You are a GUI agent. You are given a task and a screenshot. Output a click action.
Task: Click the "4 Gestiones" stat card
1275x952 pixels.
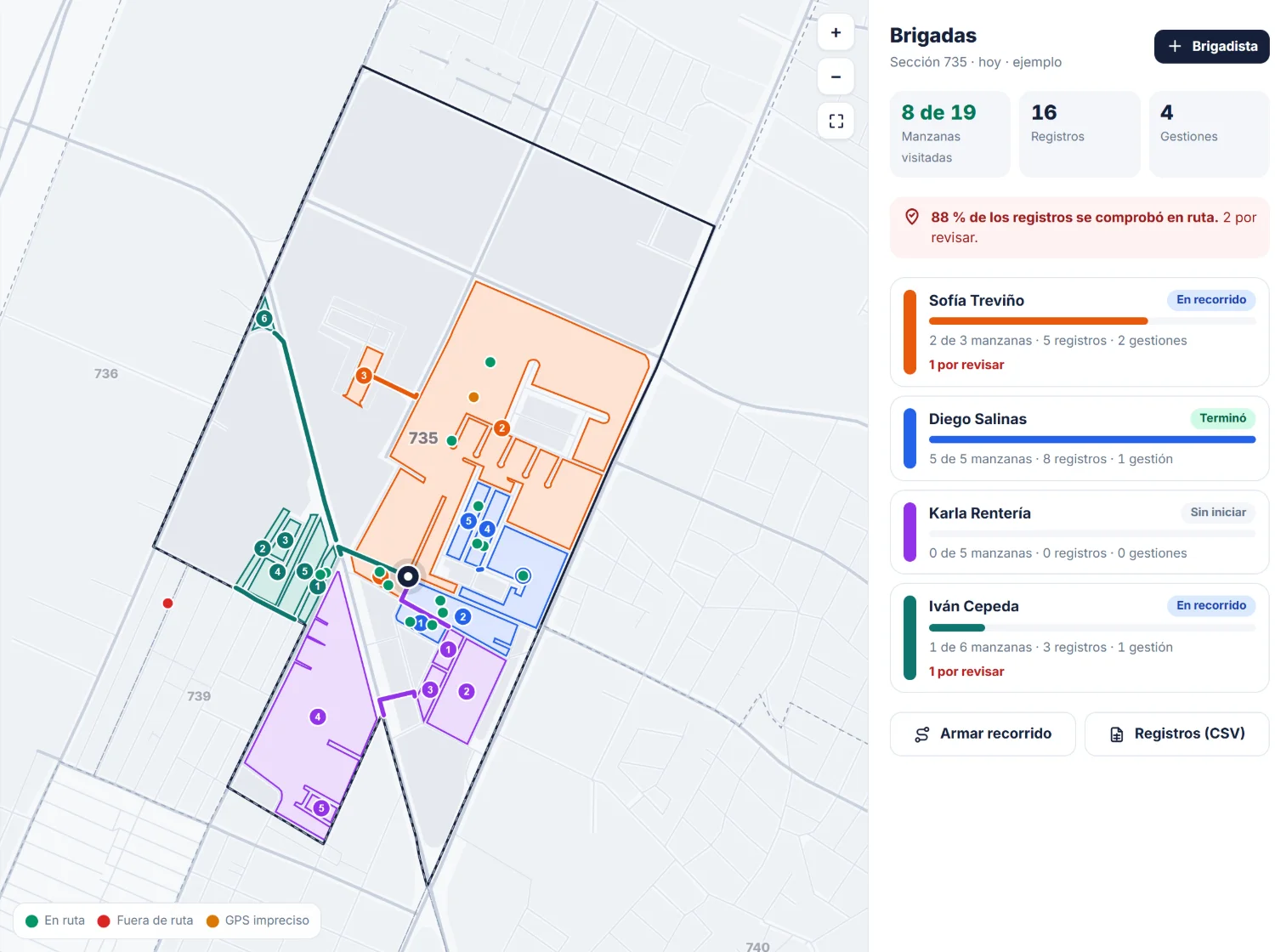click(1209, 134)
